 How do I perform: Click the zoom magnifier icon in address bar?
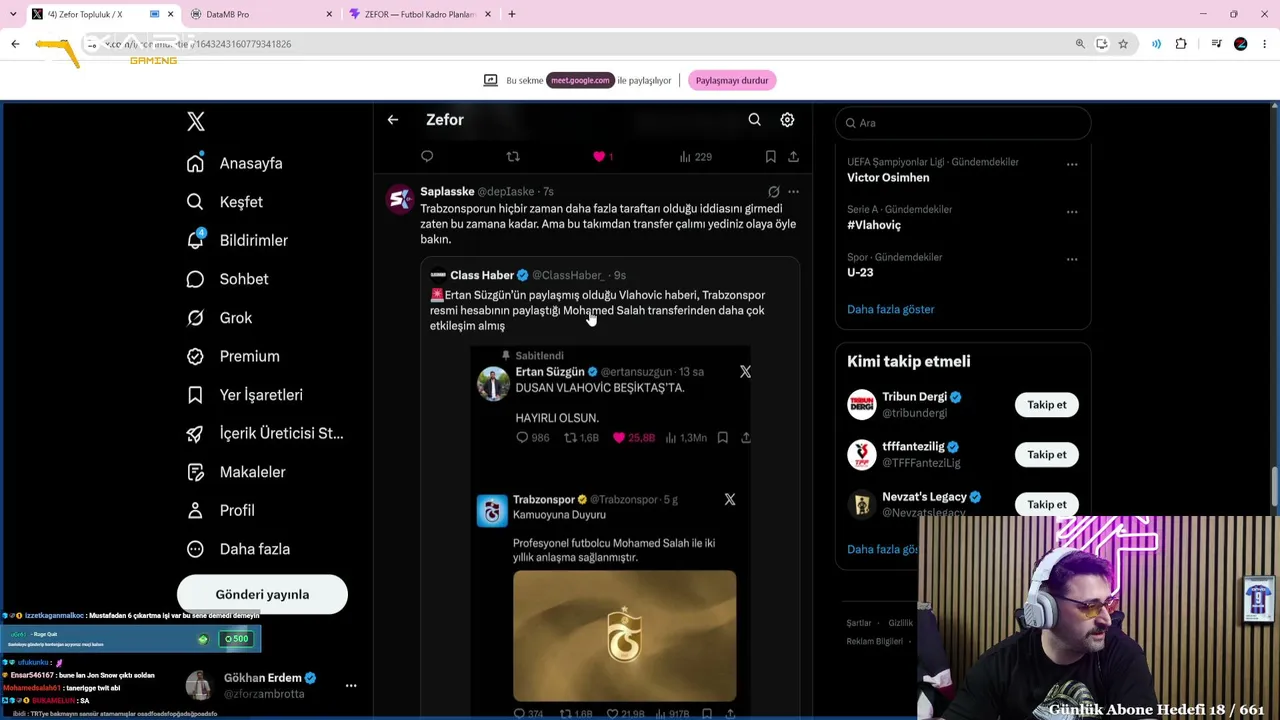(1080, 44)
